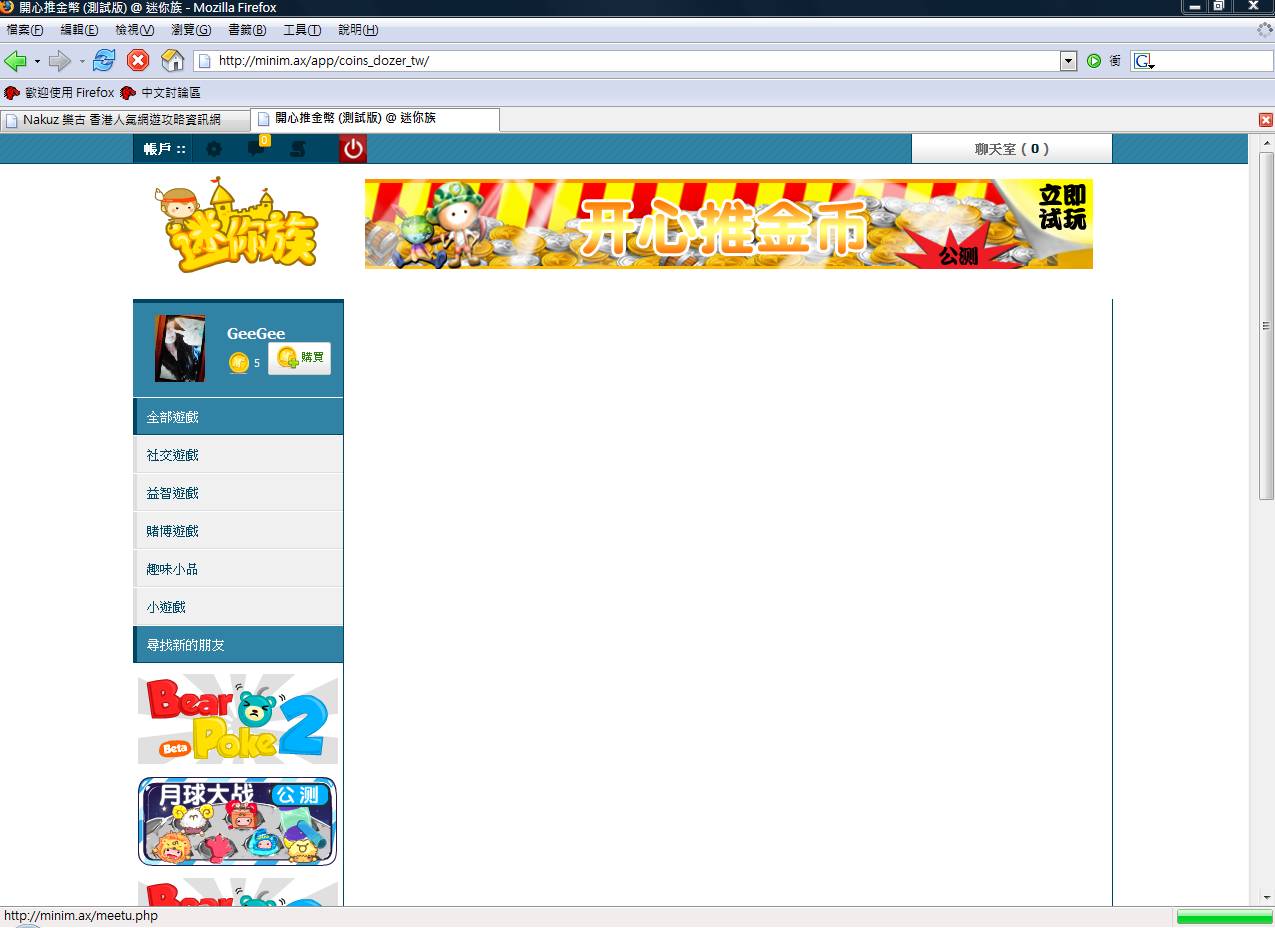Click the scrollbar up arrow
The width and height of the screenshot is (1275, 928).
pos(1266,141)
